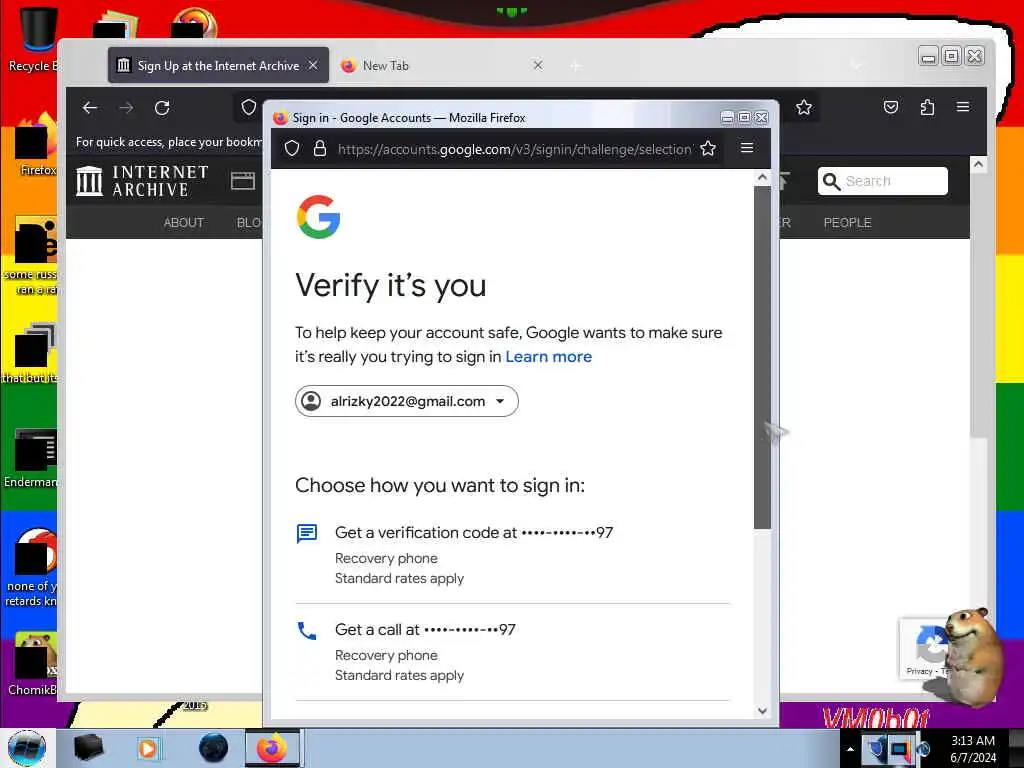Minimize the Google sign-in popup window
Viewport: 1024px width, 768px height.
[727, 118]
